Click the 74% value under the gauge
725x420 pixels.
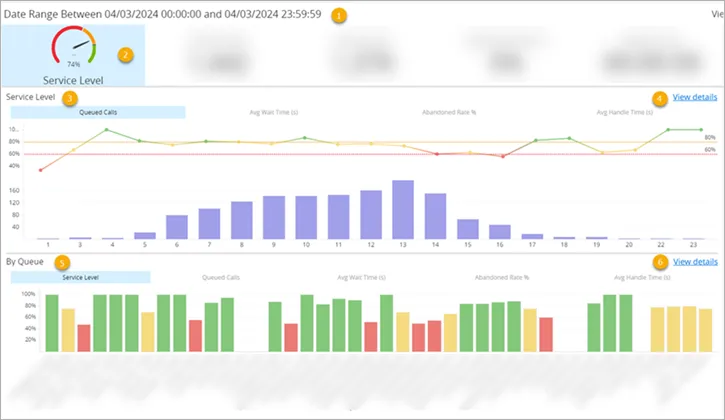click(x=74, y=64)
